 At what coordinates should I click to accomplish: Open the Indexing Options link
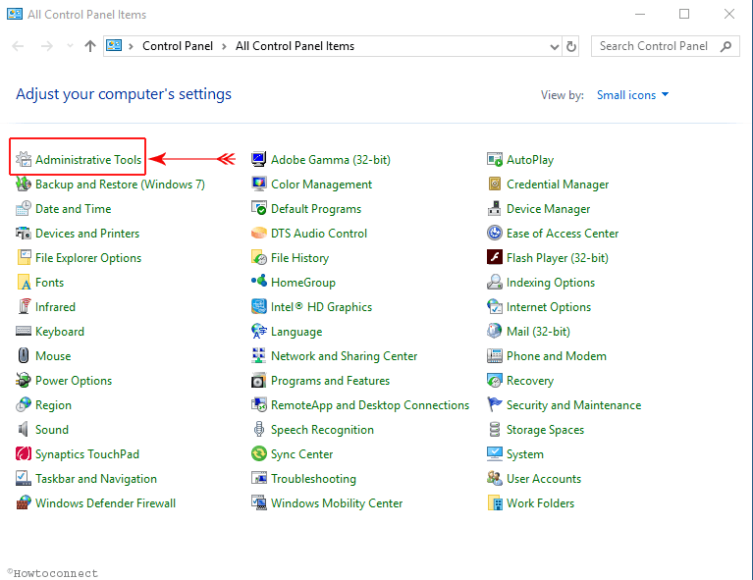[550, 282]
